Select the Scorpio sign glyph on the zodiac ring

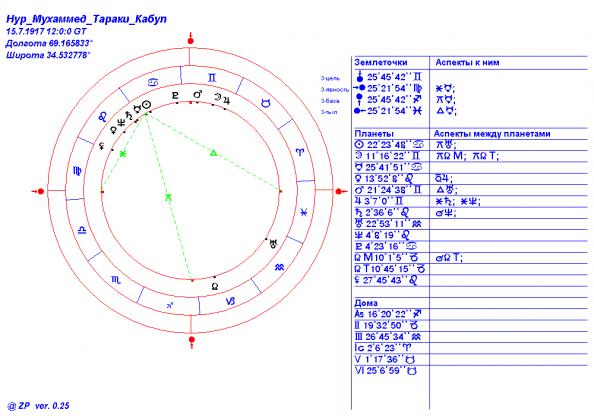117,280
